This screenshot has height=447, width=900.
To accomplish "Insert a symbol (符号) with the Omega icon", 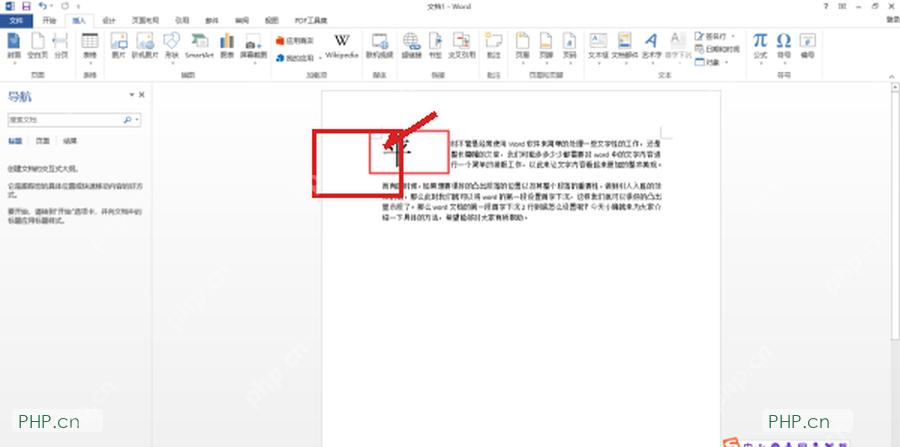I will tap(783, 48).
